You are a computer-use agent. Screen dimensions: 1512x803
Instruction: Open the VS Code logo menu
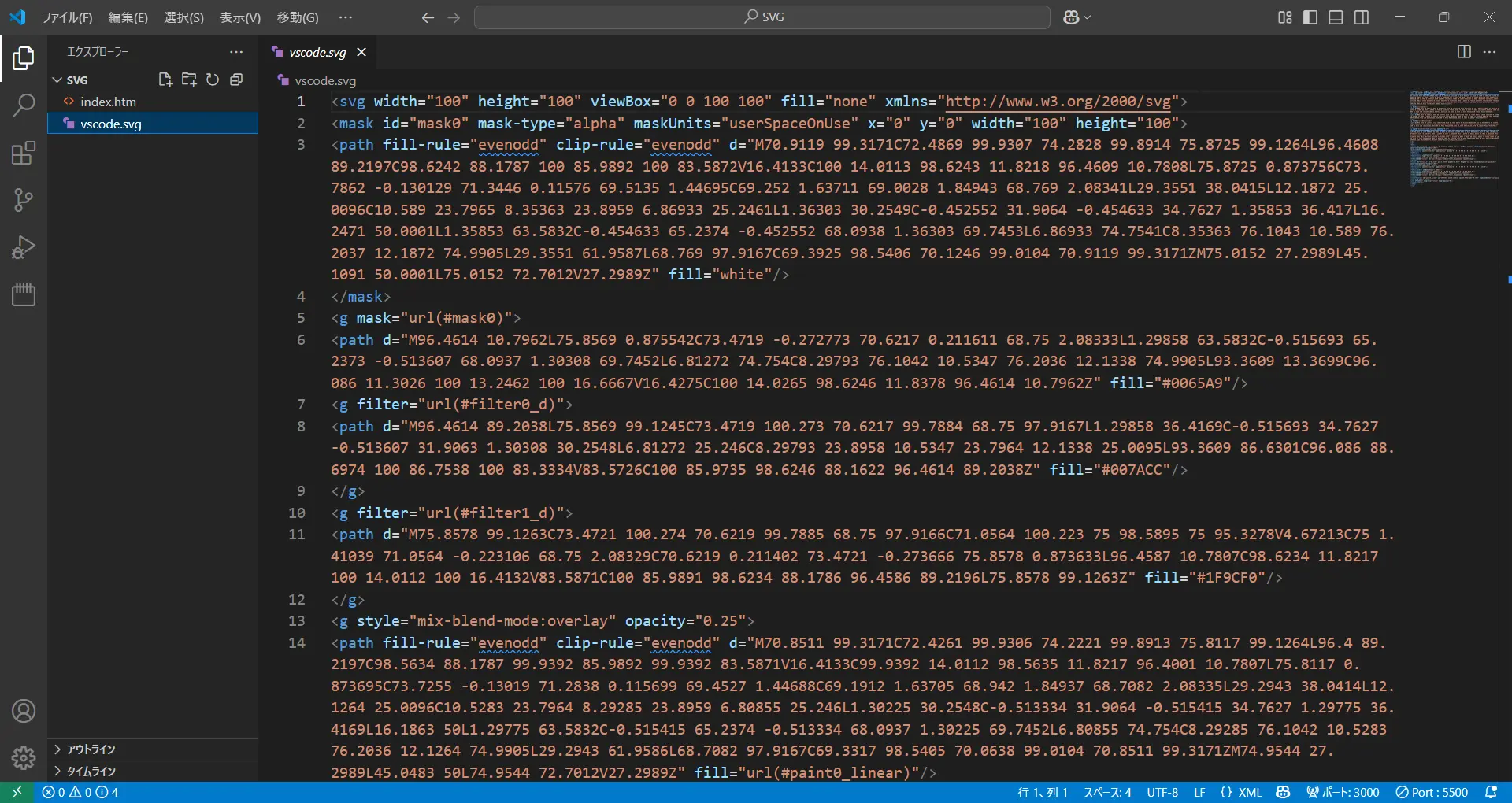(x=17, y=17)
